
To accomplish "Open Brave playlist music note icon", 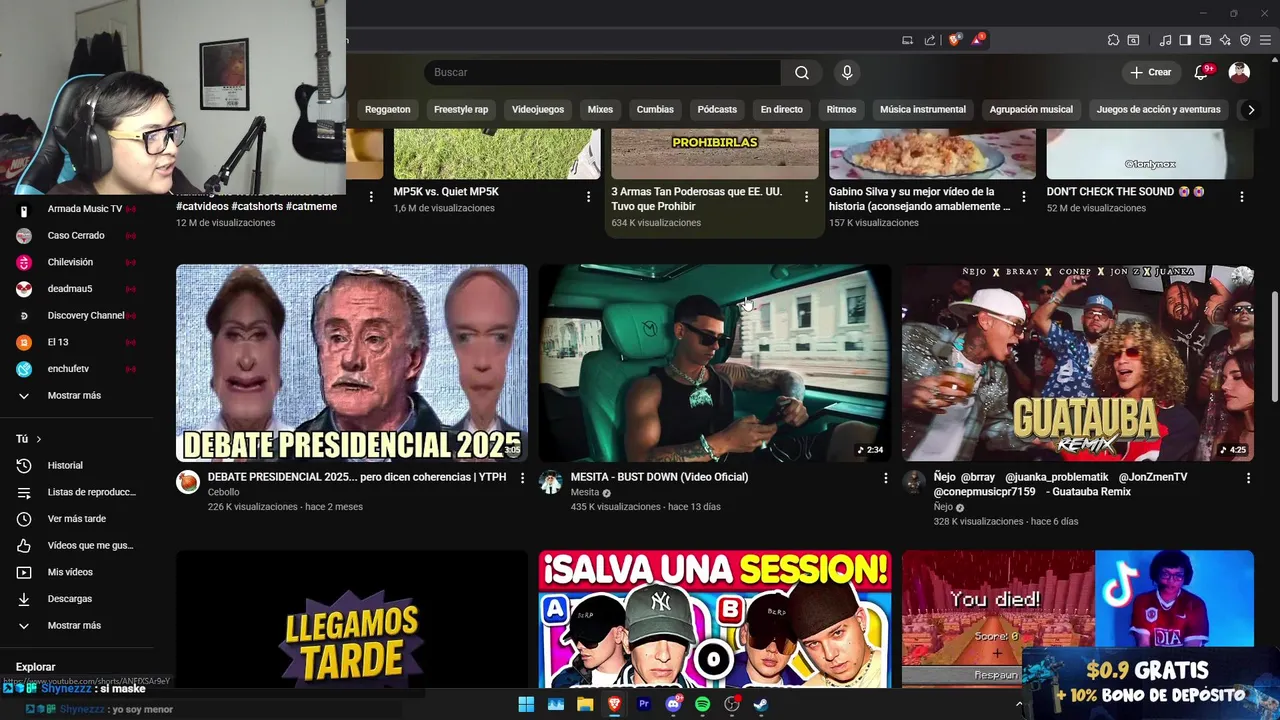I will (x=1165, y=40).
